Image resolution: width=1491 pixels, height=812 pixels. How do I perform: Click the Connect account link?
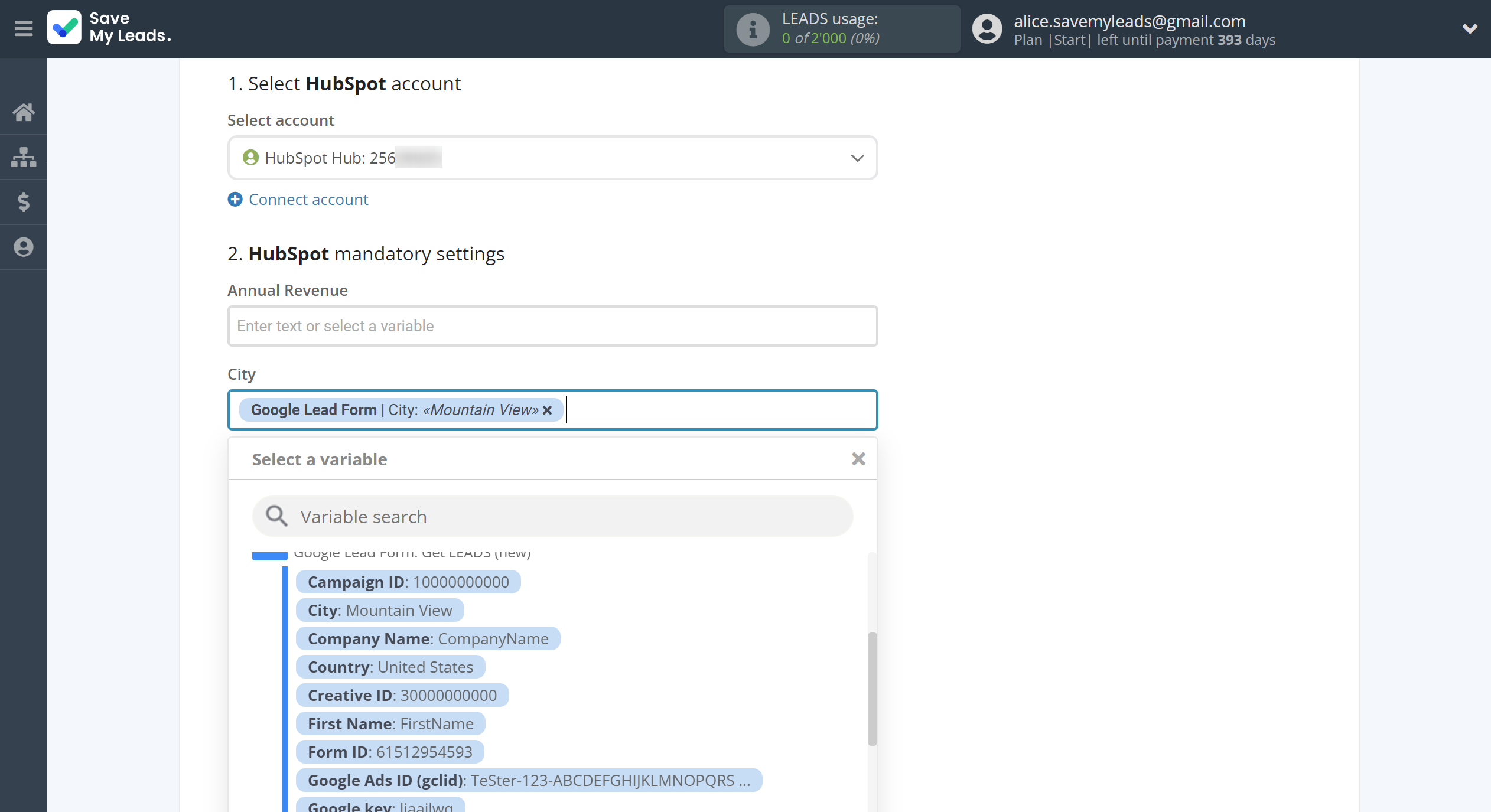[x=308, y=200]
